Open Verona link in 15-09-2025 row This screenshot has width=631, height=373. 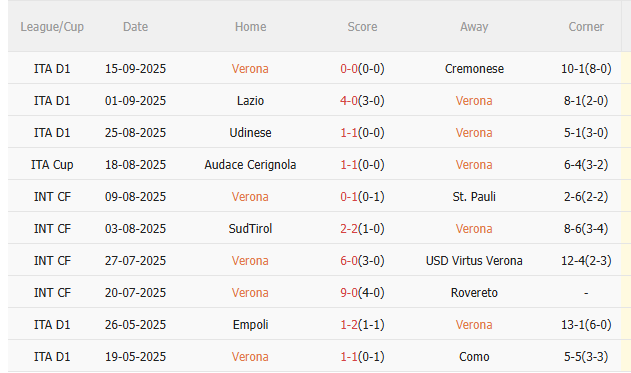250,69
